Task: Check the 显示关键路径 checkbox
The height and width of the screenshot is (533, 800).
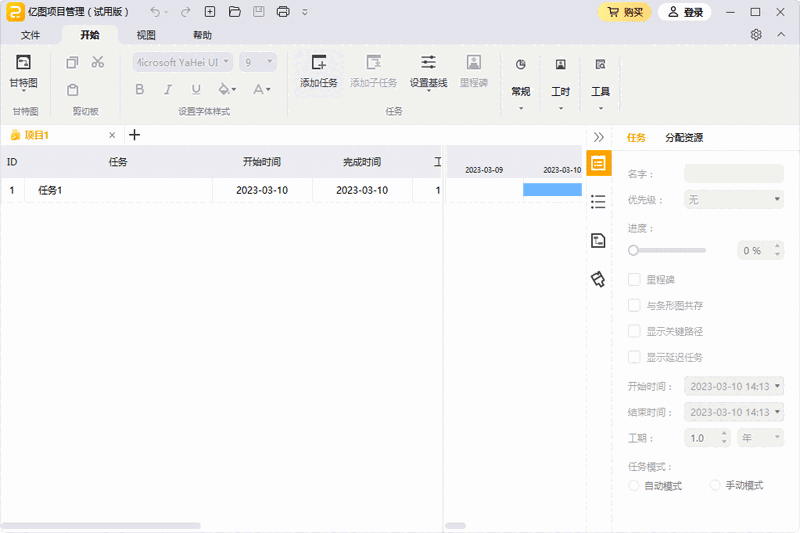Action: 634,332
